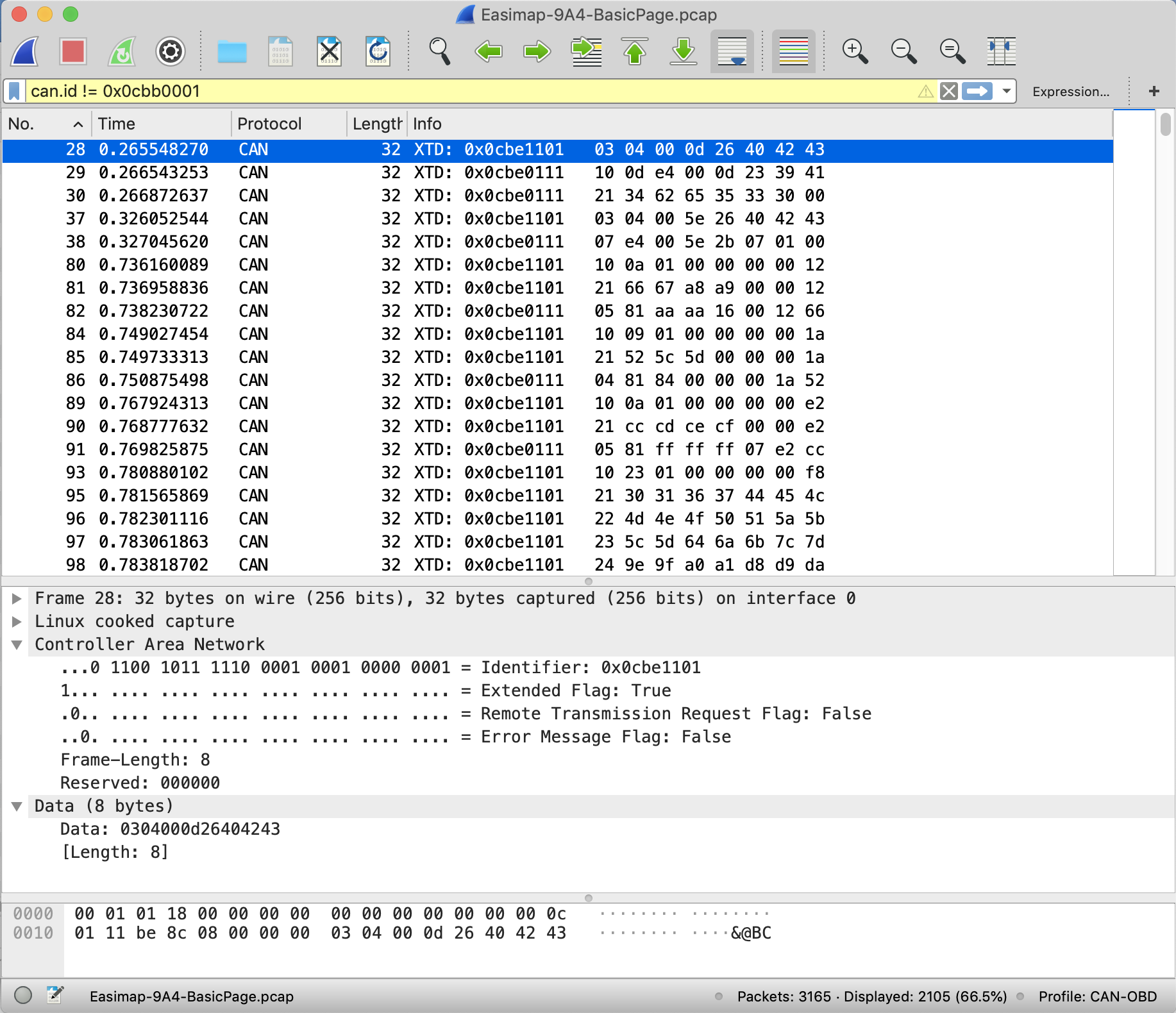Click the packet list vertical scrollbar thumb
The height and width of the screenshot is (1013, 1176).
[x=1166, y=124]
